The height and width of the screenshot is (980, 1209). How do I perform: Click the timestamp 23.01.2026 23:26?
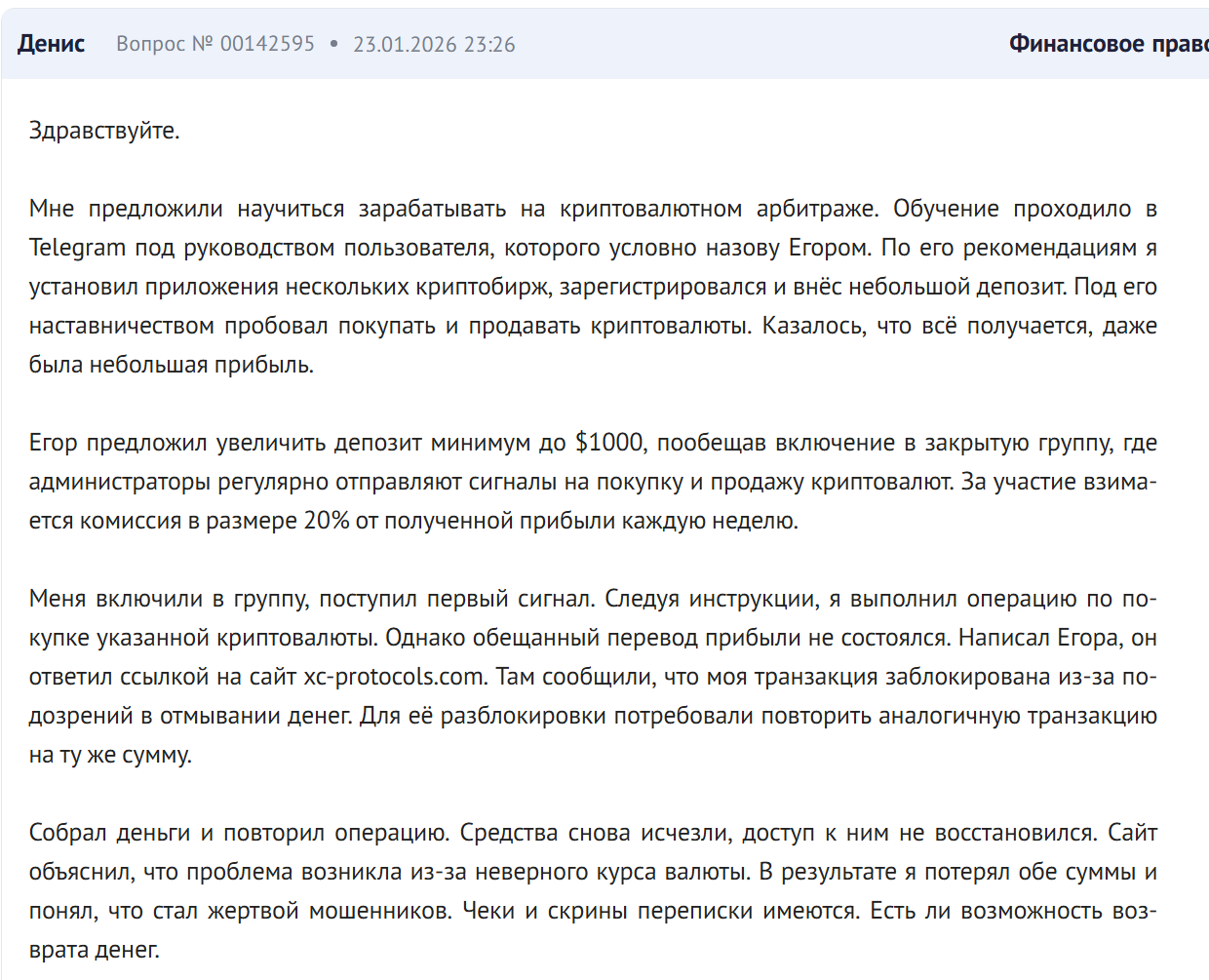coord(435,44)
